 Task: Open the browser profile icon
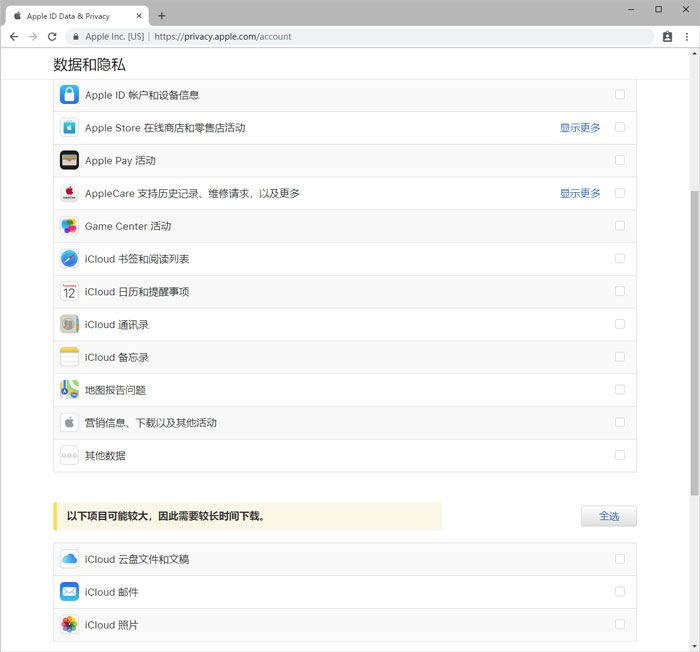click(x=667, y=37)
